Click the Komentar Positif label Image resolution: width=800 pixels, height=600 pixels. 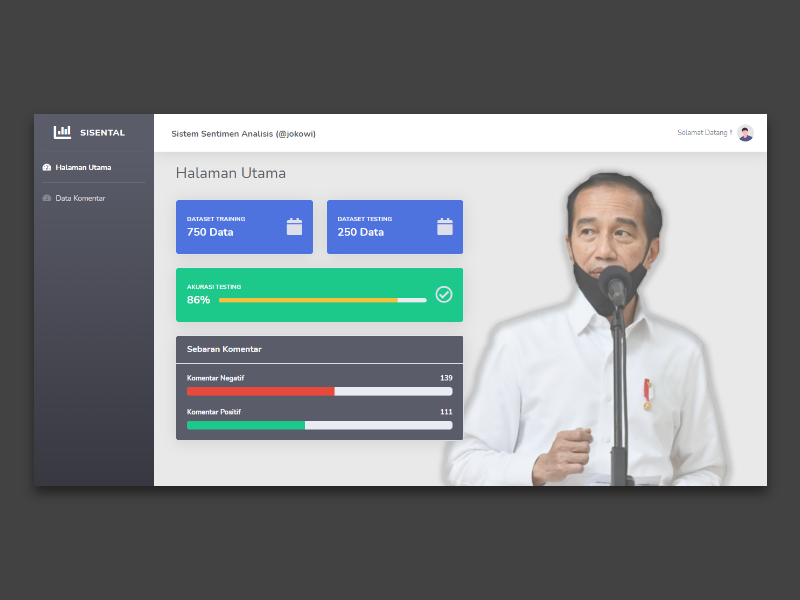[x=214, y=412]
